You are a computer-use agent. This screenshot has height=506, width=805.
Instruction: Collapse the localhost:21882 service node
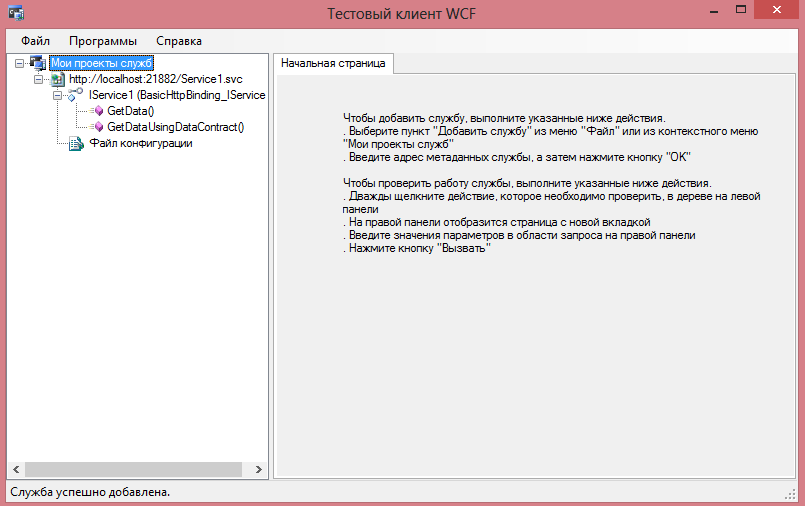click(x=39, y=80)
